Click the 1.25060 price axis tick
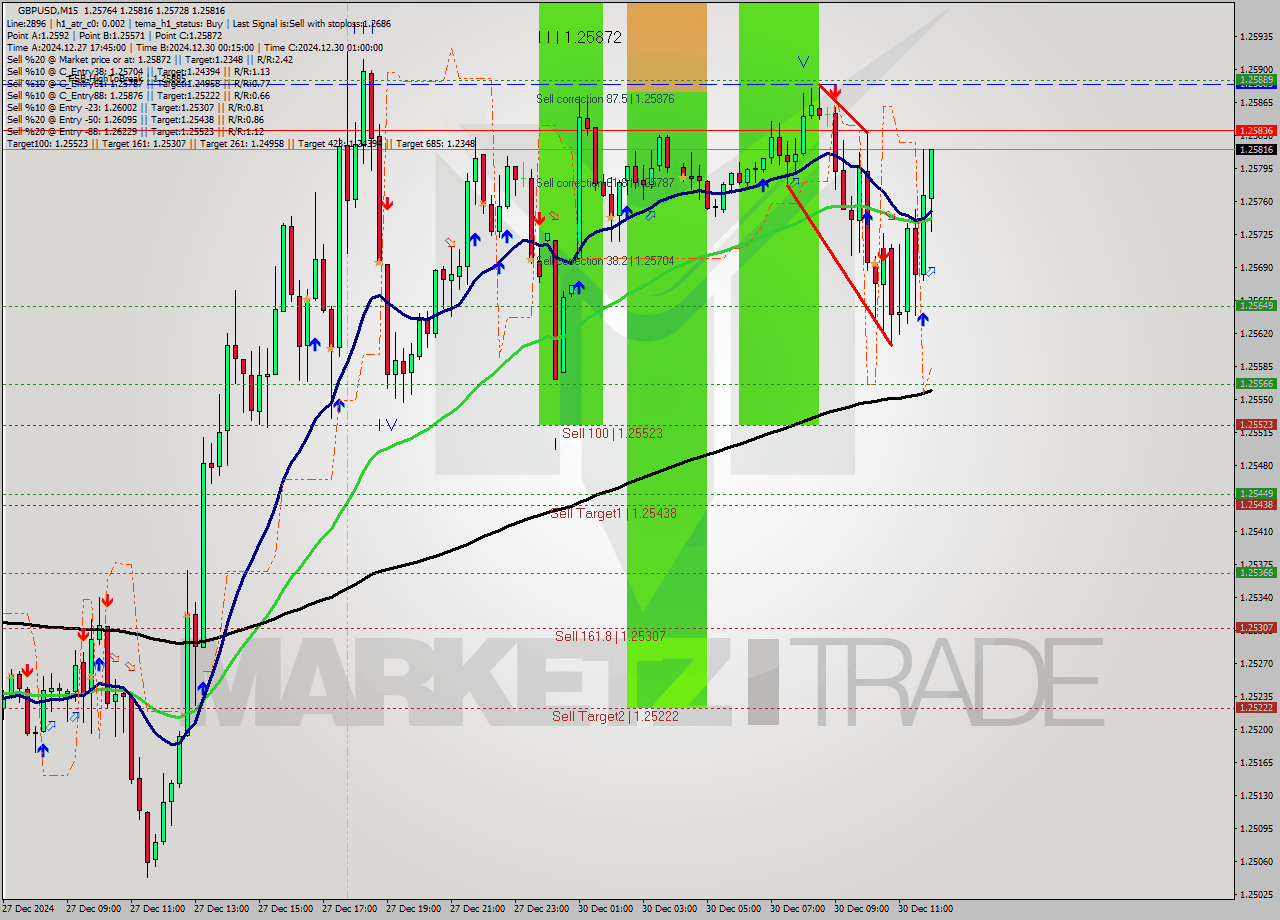 pos(1256,861)
